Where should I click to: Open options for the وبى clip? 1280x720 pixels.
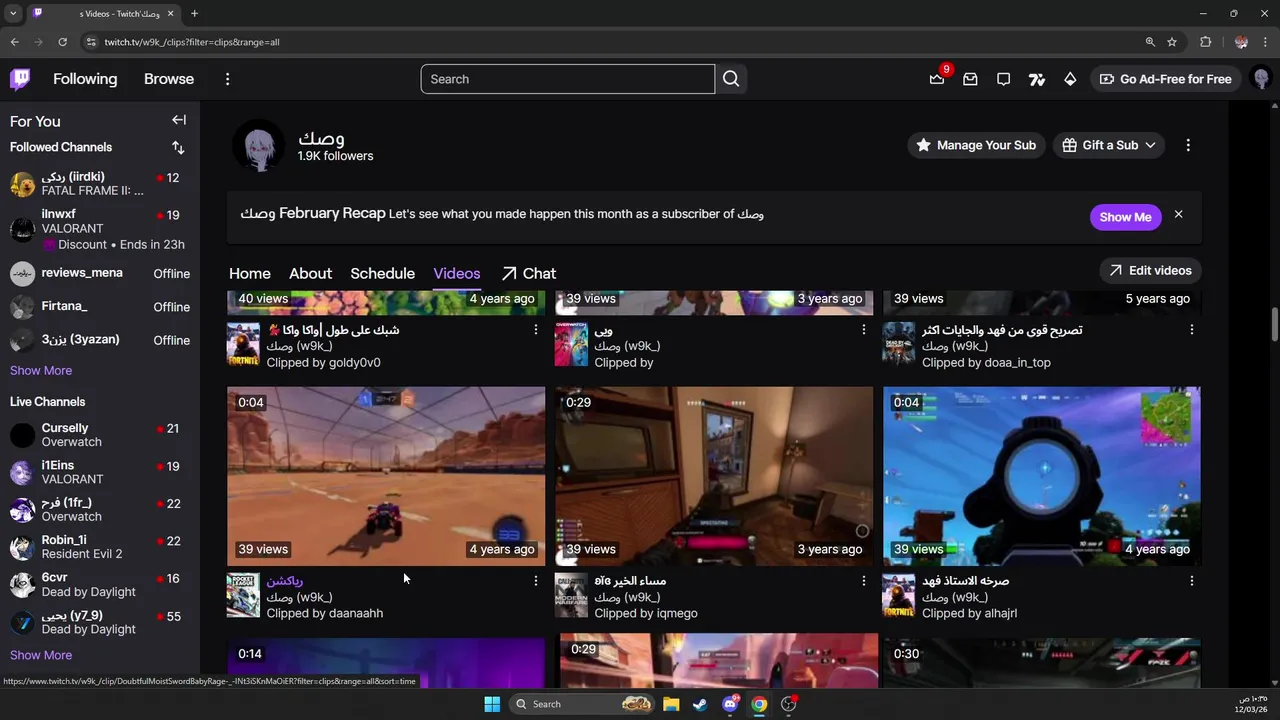tap(864, 330)
